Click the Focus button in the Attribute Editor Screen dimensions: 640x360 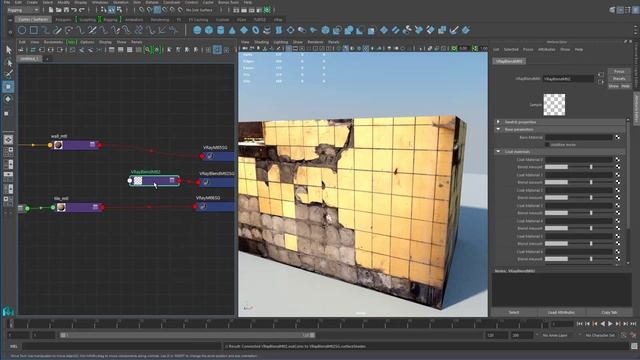click(x=619, y=71)
